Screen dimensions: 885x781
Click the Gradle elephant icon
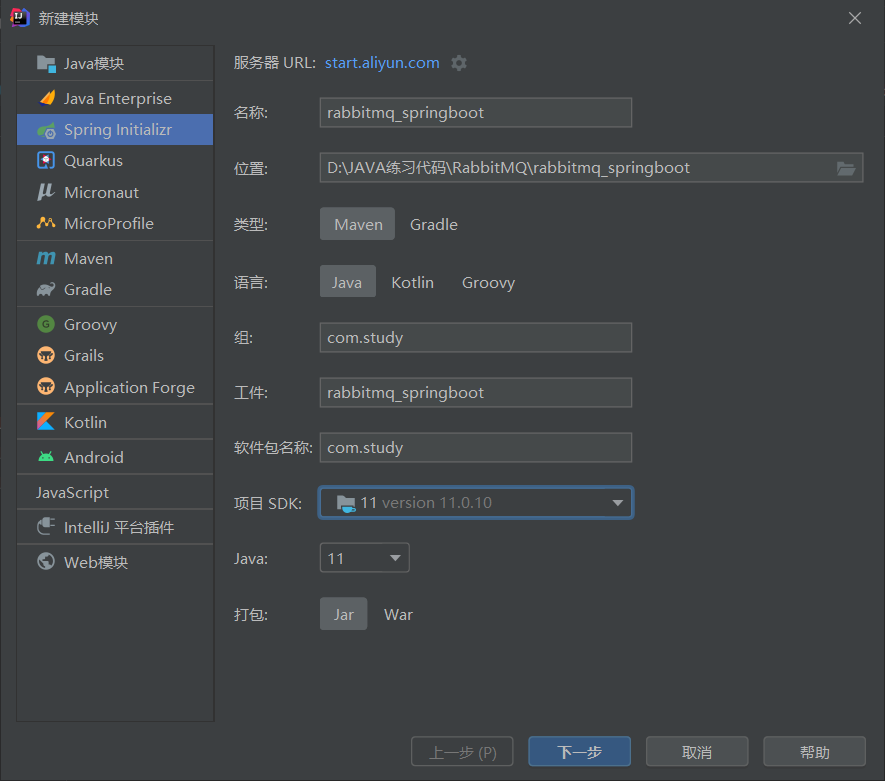[46, 289]
